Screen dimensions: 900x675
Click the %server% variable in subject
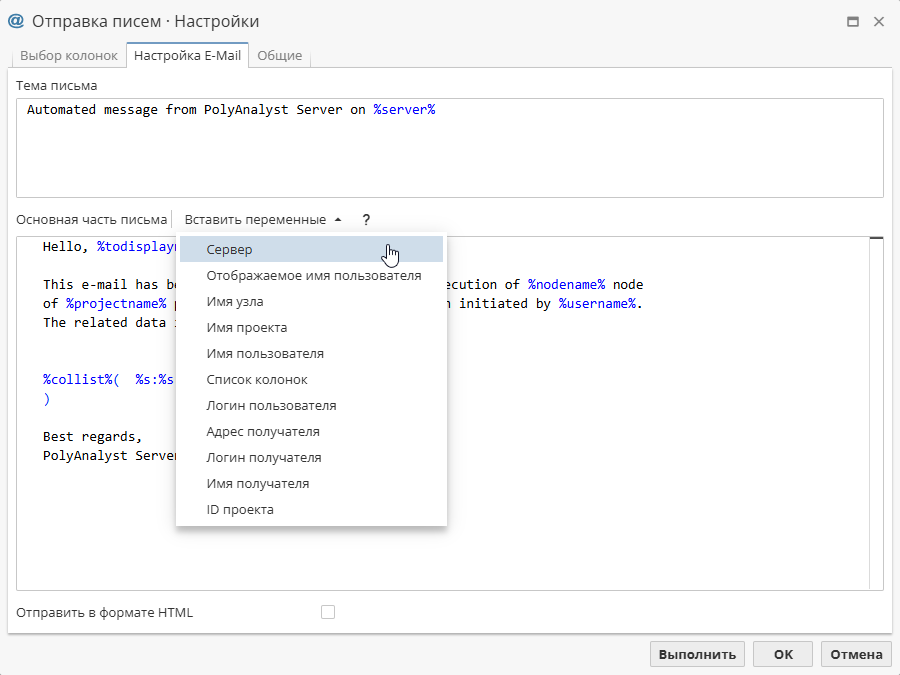404,110
